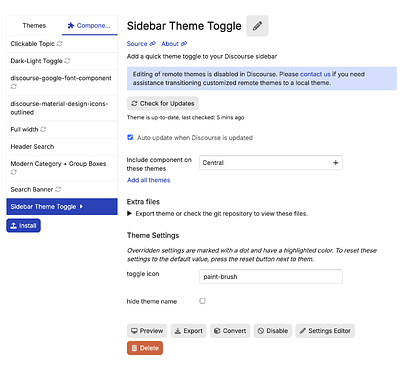Click the link icon next to Source

pyautogui.click(x=152, y=44)
